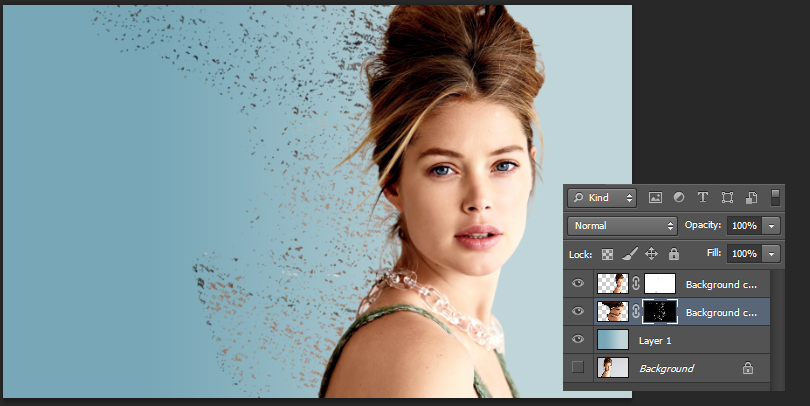The image size is (810, 406).
Task: Select the white layer mask thumbnail
Action: pos(660,284)
